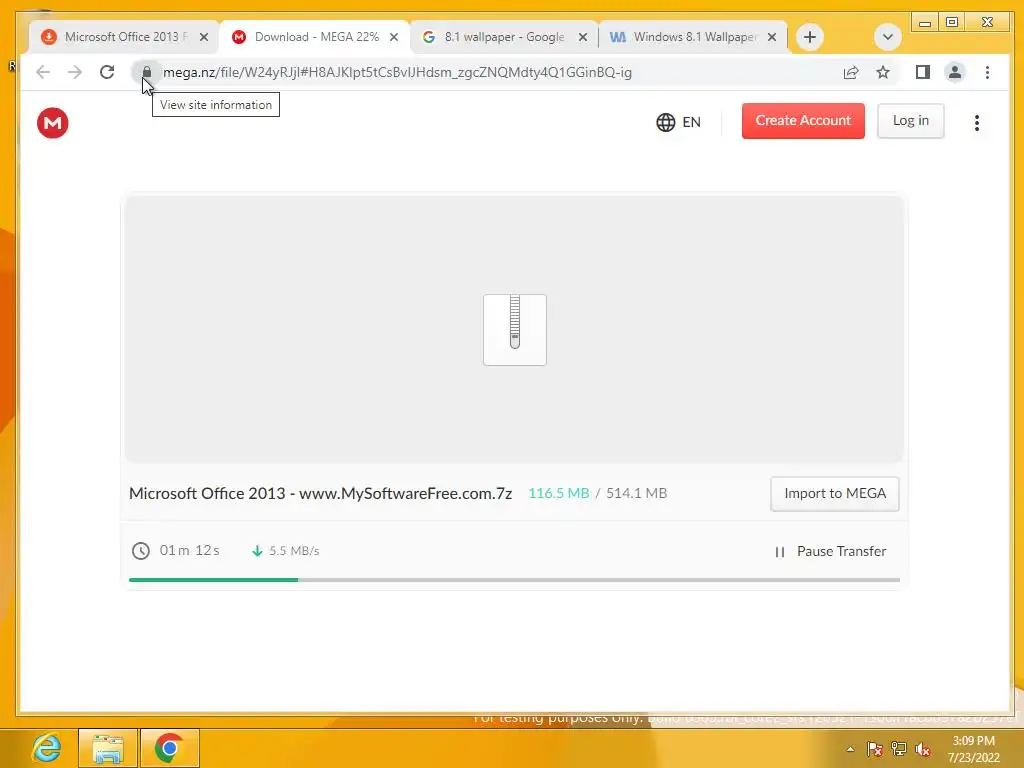
Task: Close the Windows 8.1 Wallpaper tab
Action: pos(772,37)
